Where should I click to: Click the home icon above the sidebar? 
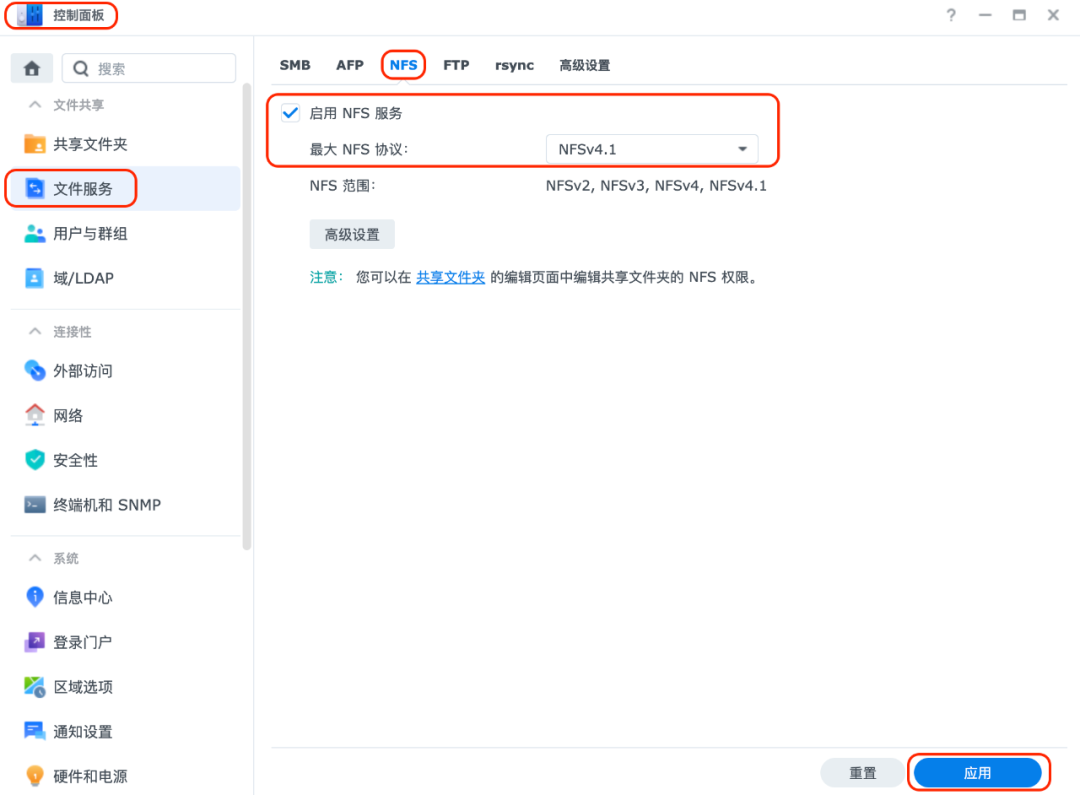[31, 67]
